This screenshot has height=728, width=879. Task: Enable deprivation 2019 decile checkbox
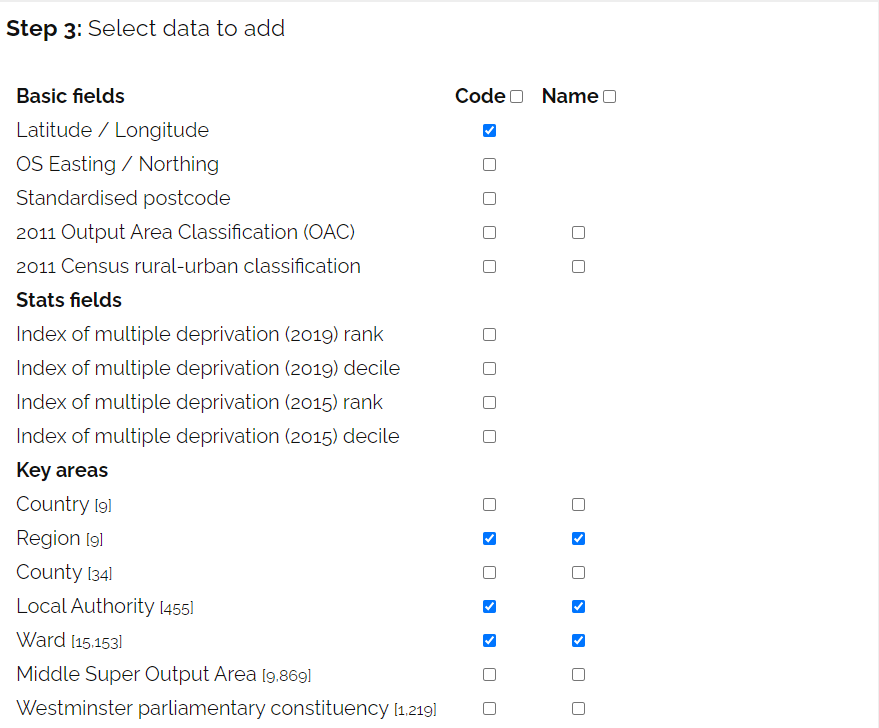pos(489,369)
